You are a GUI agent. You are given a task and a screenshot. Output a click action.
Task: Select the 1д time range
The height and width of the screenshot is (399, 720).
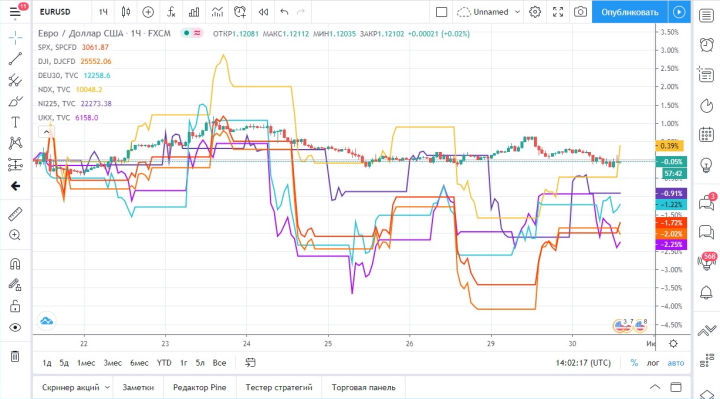pyautogui.click(x=47, y=363)
